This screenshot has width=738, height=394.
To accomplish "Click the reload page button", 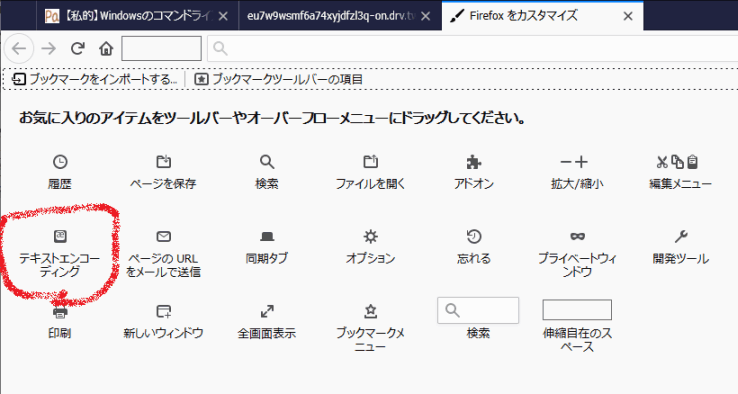I will click(78, 48).
